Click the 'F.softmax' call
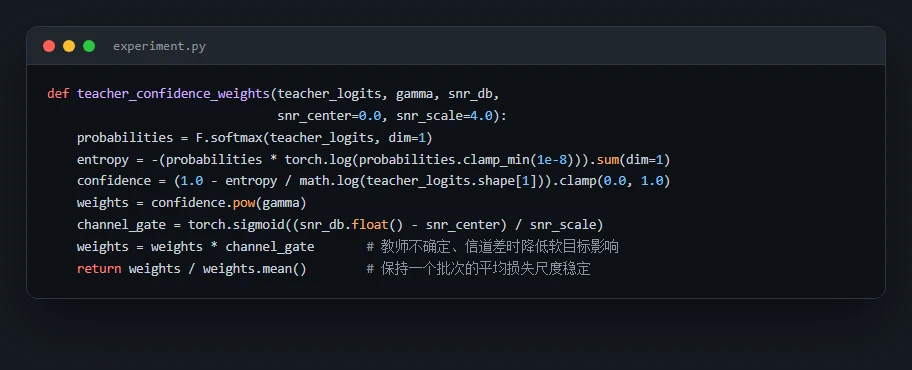 click(229, 138)
